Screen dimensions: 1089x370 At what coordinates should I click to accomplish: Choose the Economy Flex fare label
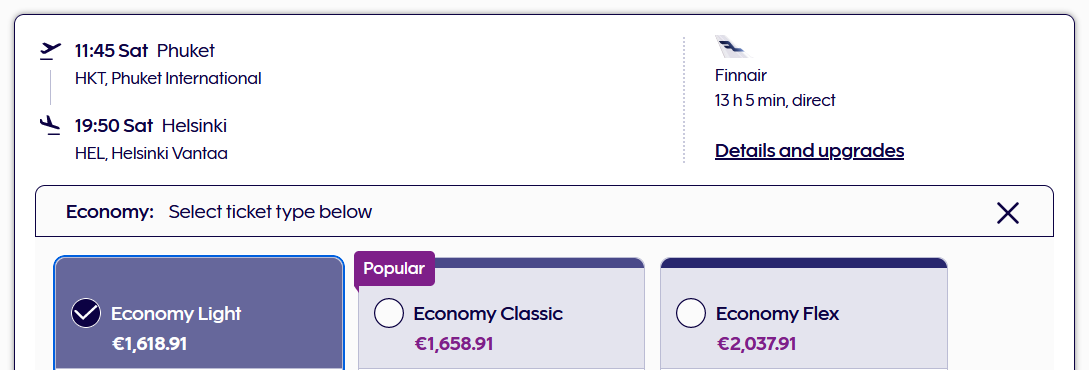777,314
